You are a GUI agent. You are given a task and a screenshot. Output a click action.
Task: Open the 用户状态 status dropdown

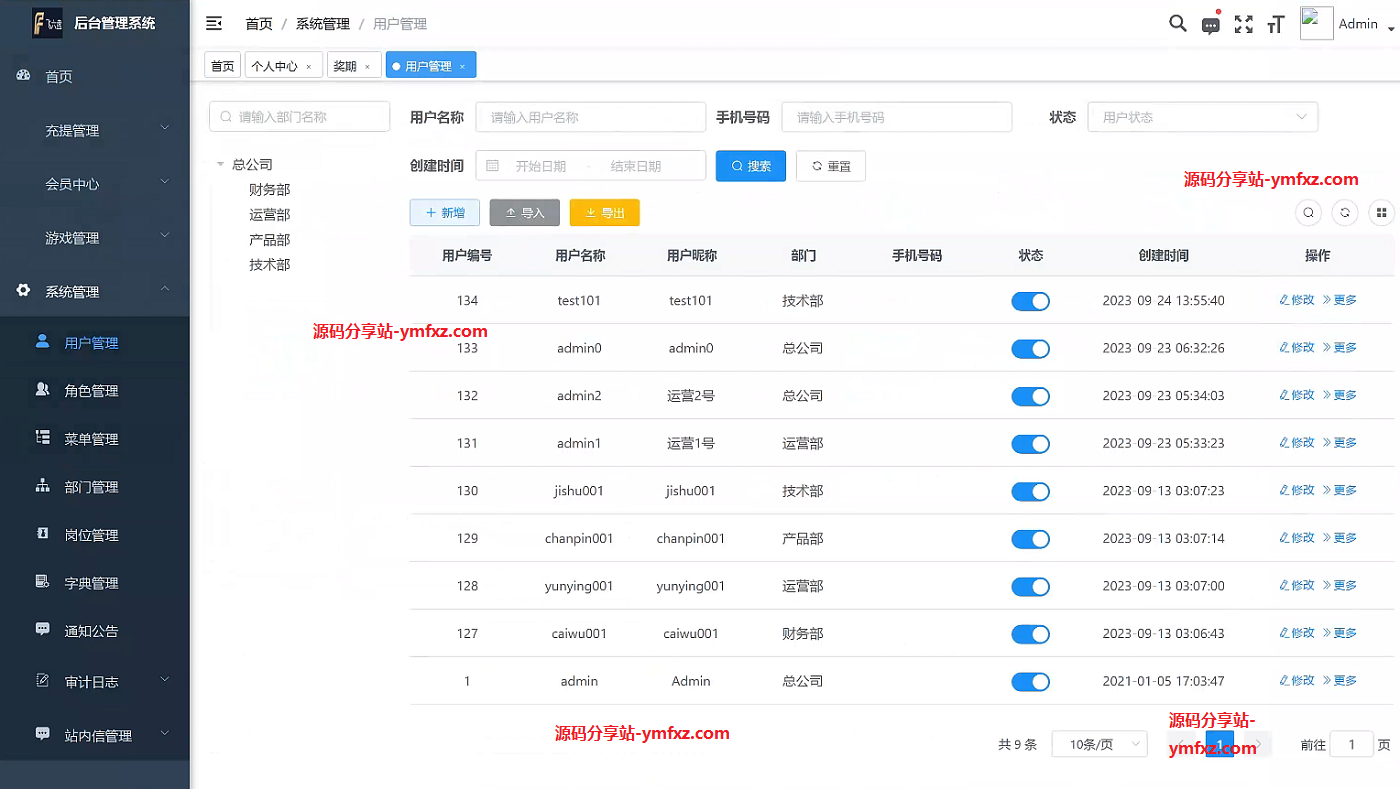click(1202, 117)
